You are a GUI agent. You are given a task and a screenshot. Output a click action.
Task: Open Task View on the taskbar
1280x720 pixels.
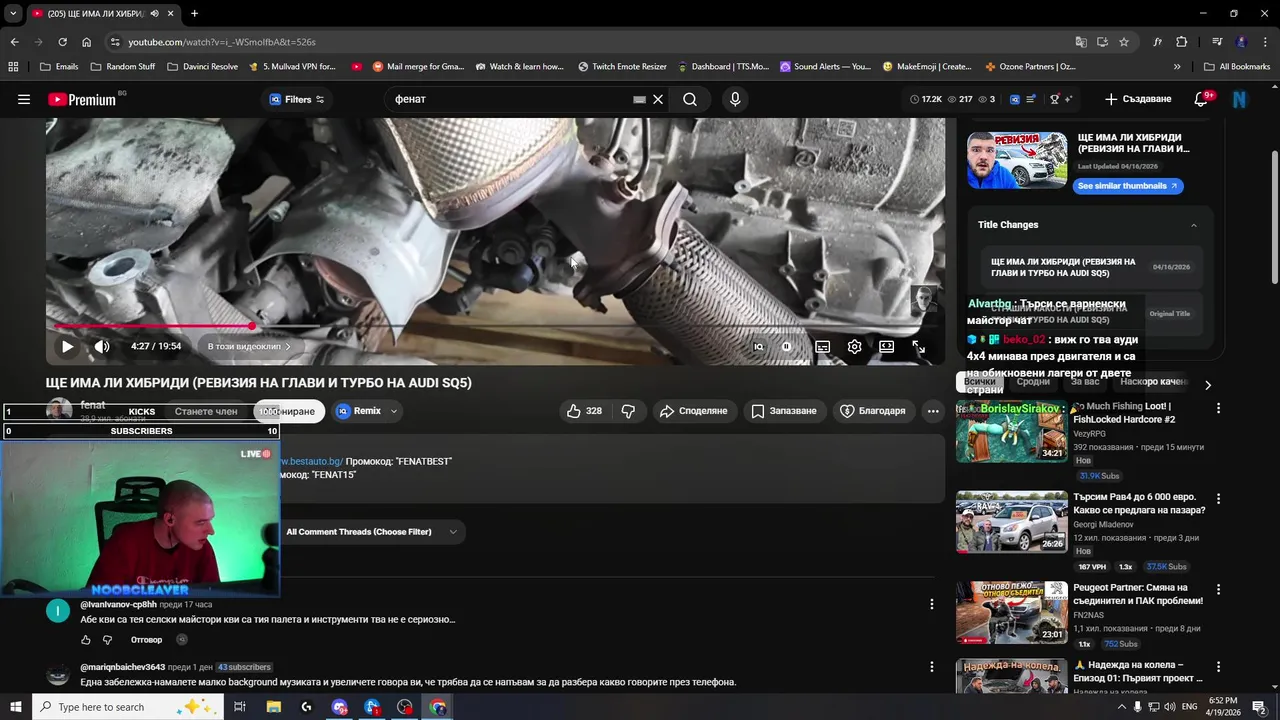tap(240, 707)
